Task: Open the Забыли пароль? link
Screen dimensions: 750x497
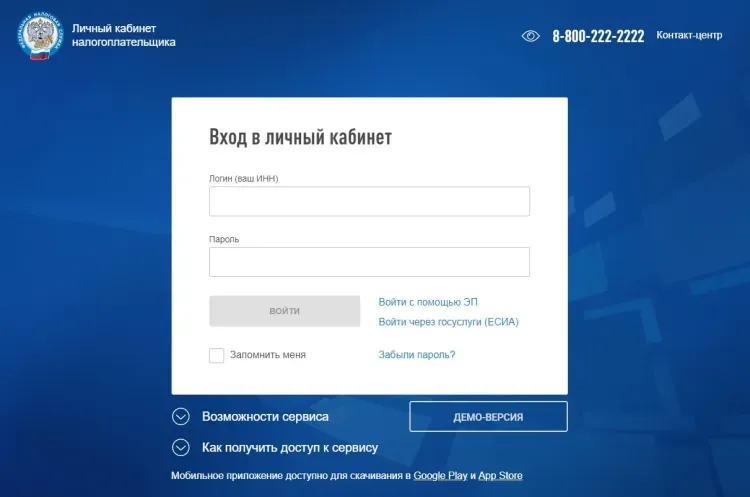Action: (x=417, y=355)
